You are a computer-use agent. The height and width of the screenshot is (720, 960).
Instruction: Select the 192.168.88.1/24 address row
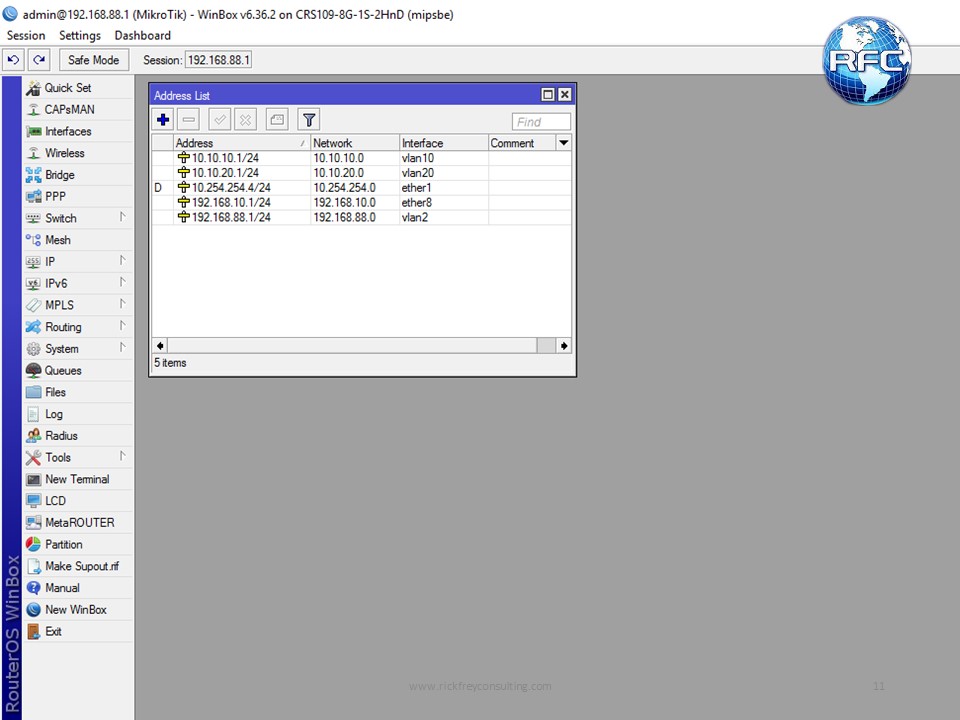pos(361,217)
